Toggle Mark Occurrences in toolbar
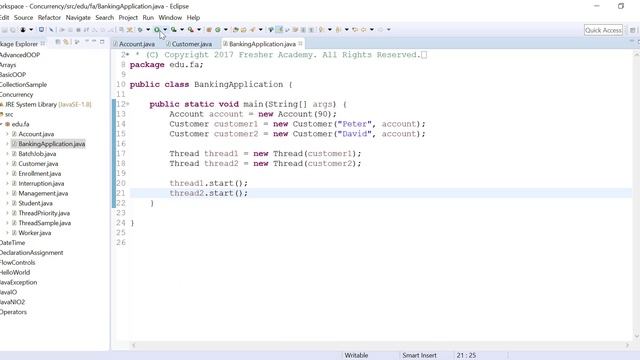 click(280, 29)
